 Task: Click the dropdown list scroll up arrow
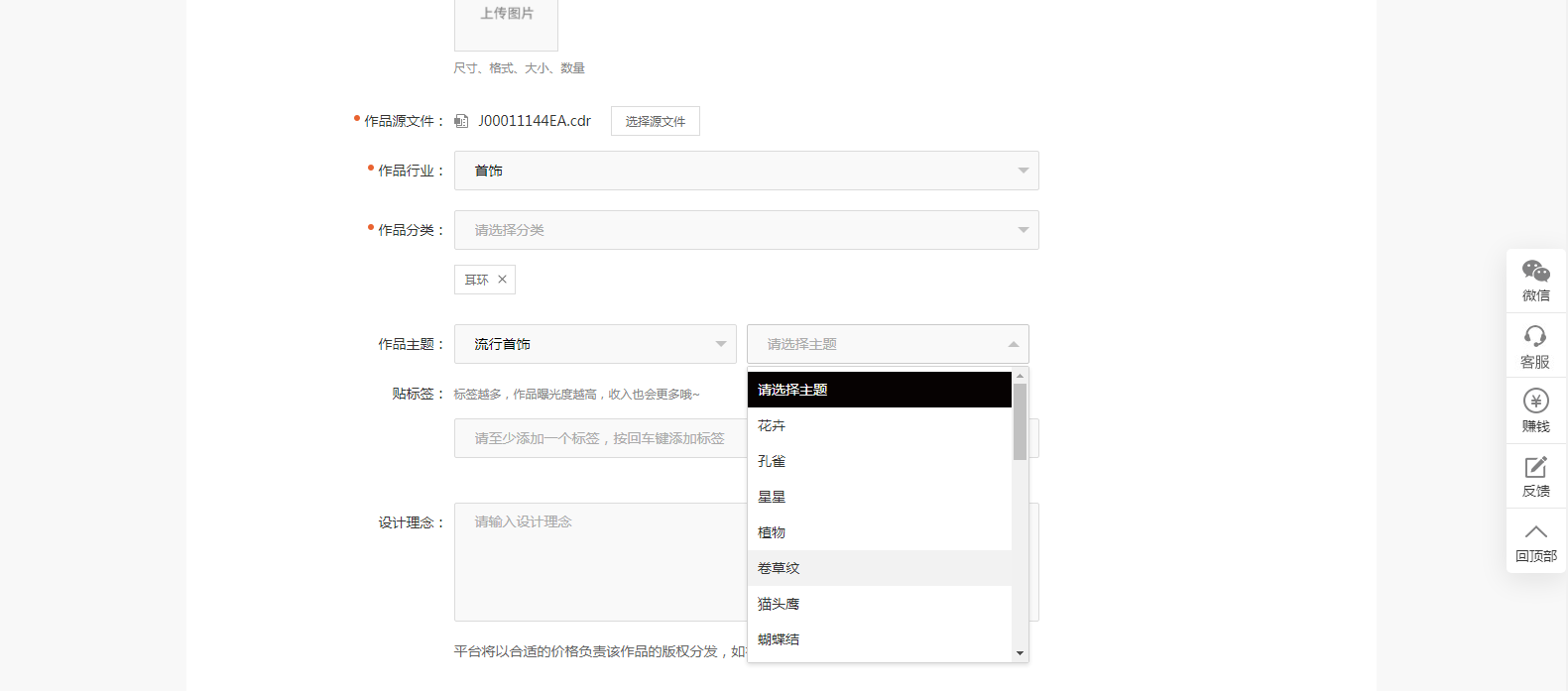[x=1020, y=376]
